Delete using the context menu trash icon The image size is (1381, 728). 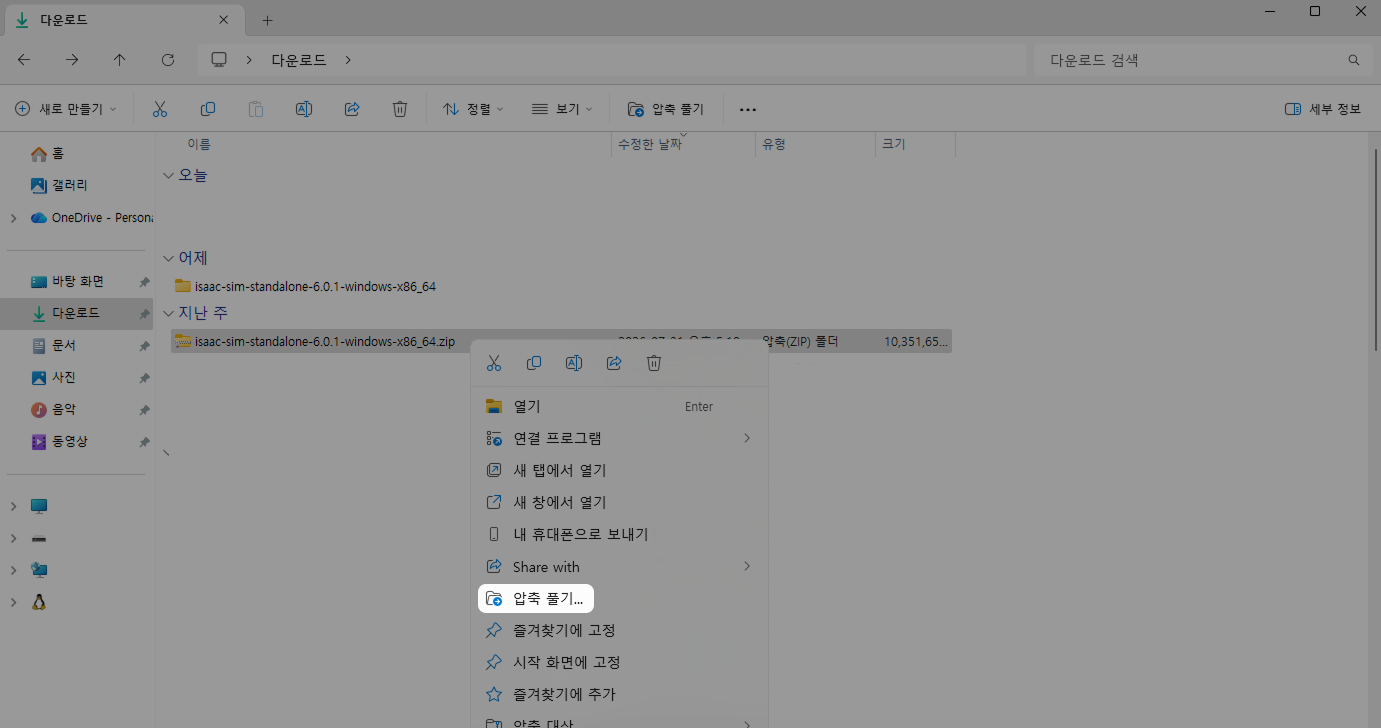(x=654, y=363)
